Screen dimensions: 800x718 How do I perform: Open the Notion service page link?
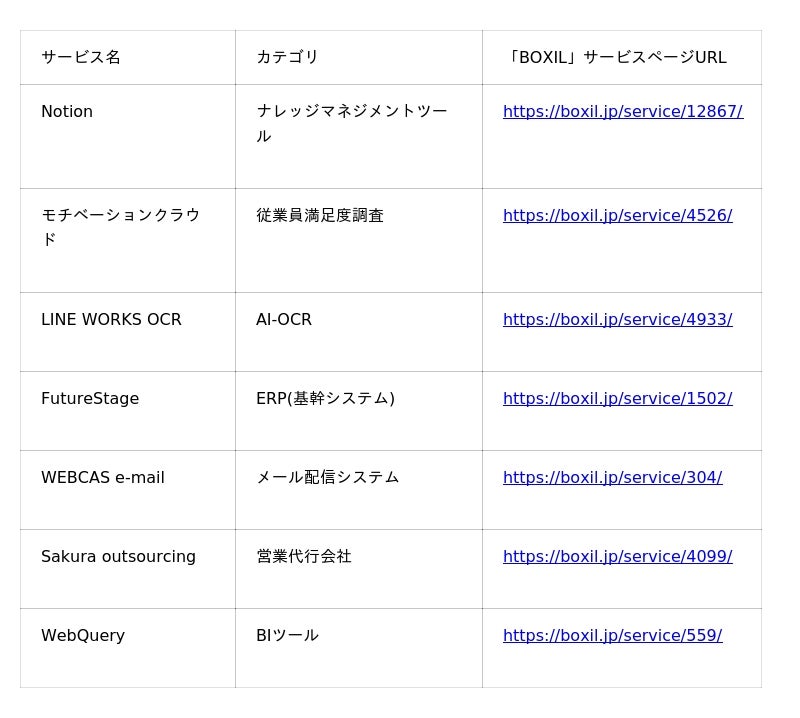[622, 112]
